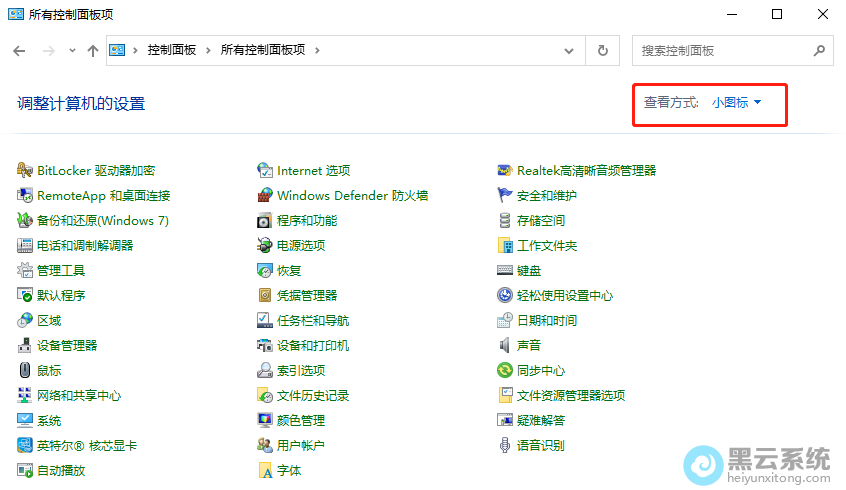Click the 安全和维护 flag icon
Viewport: 846px width, 490px height.
[504, 195]
